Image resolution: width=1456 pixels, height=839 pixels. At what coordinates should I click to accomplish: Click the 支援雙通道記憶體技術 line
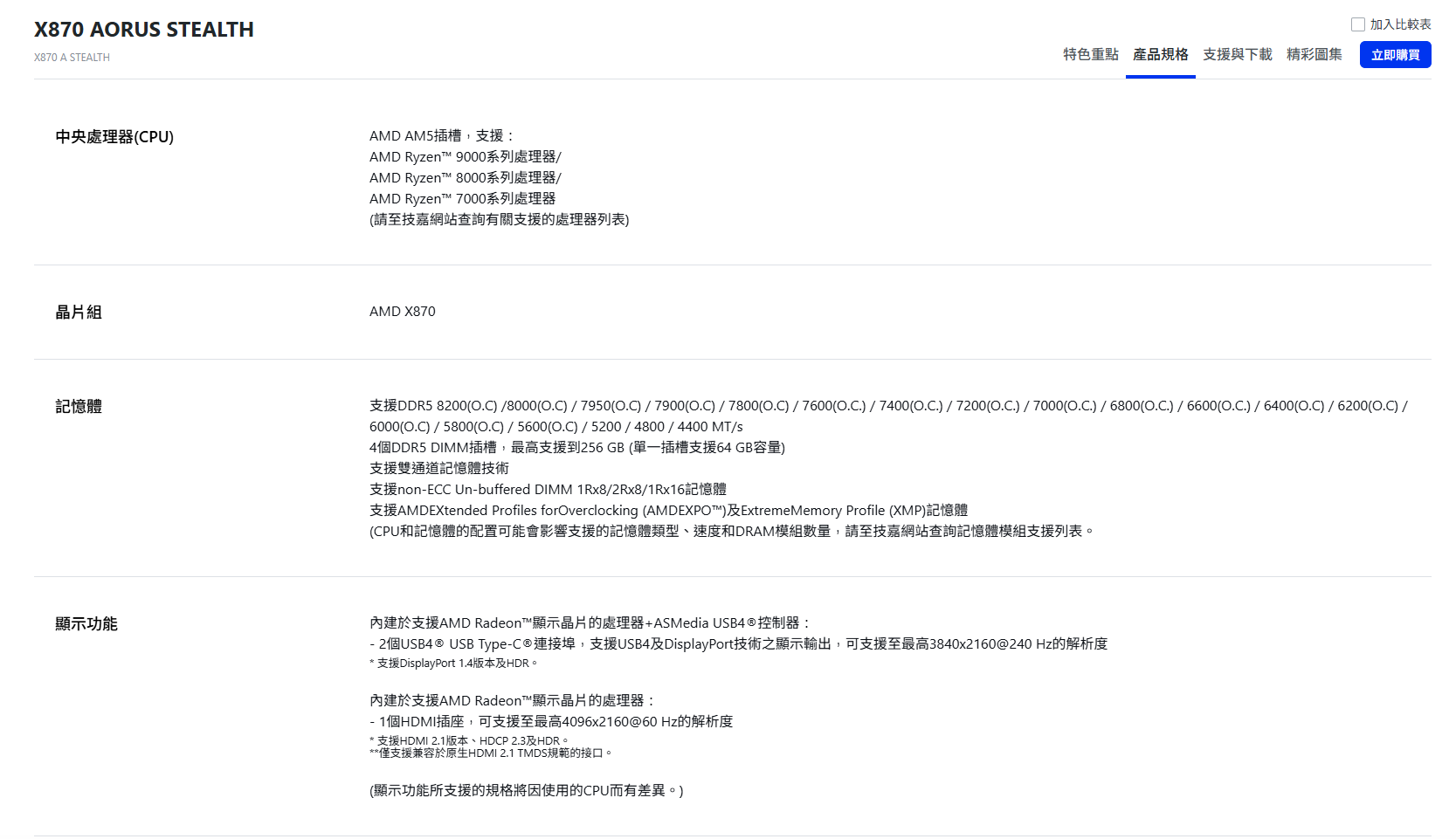click(438, 469)
